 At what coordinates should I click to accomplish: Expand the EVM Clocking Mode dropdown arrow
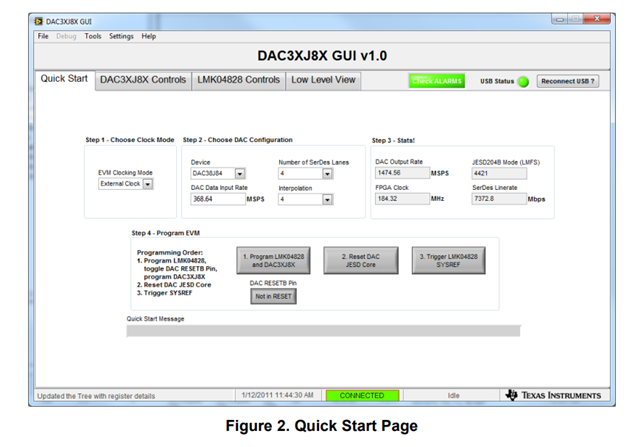pos(148,184)
